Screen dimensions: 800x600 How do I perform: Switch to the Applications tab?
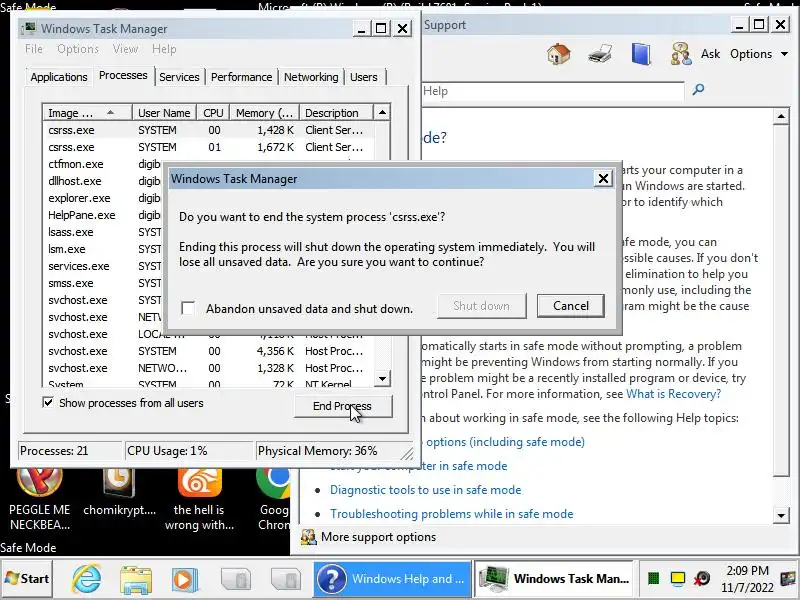point(59,77)
